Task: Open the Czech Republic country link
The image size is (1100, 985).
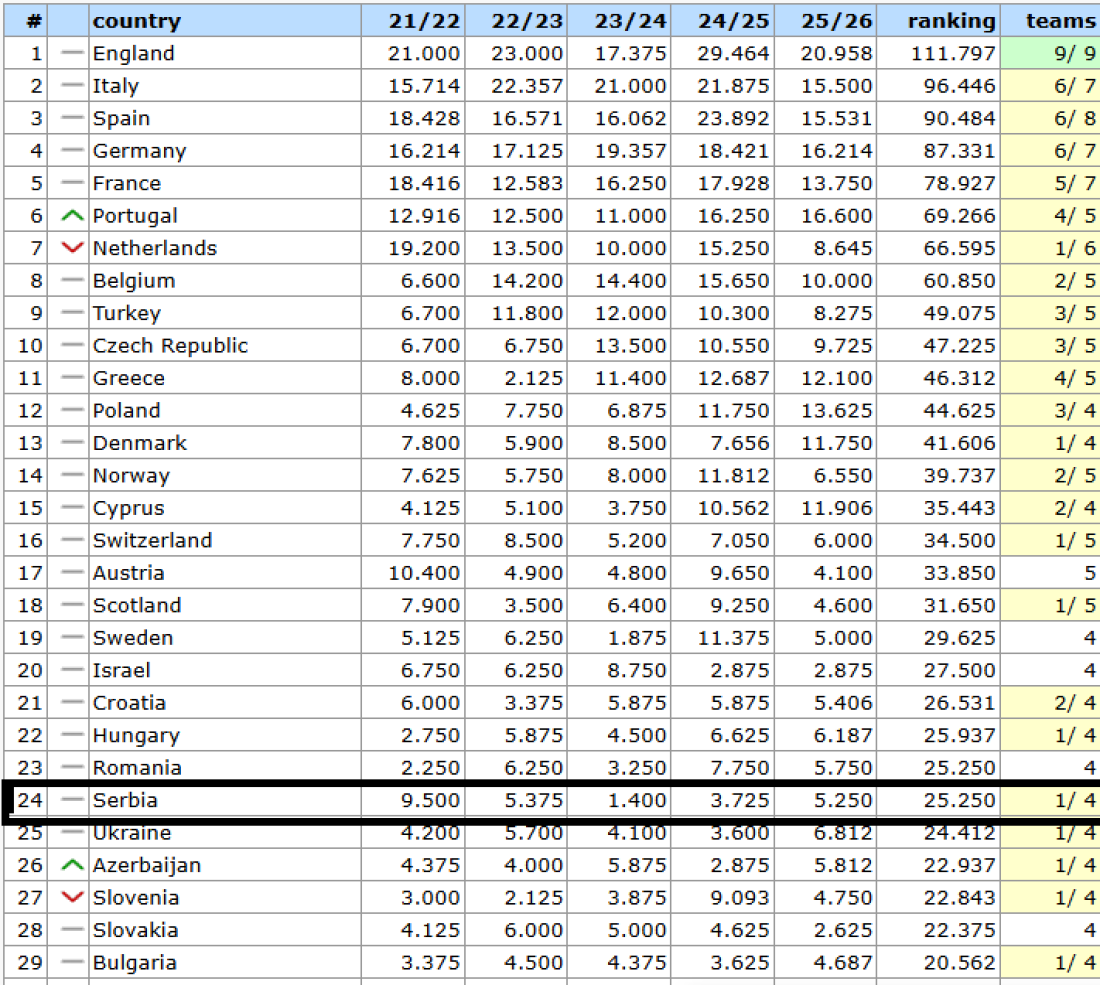Action: (x=170, y=346)
